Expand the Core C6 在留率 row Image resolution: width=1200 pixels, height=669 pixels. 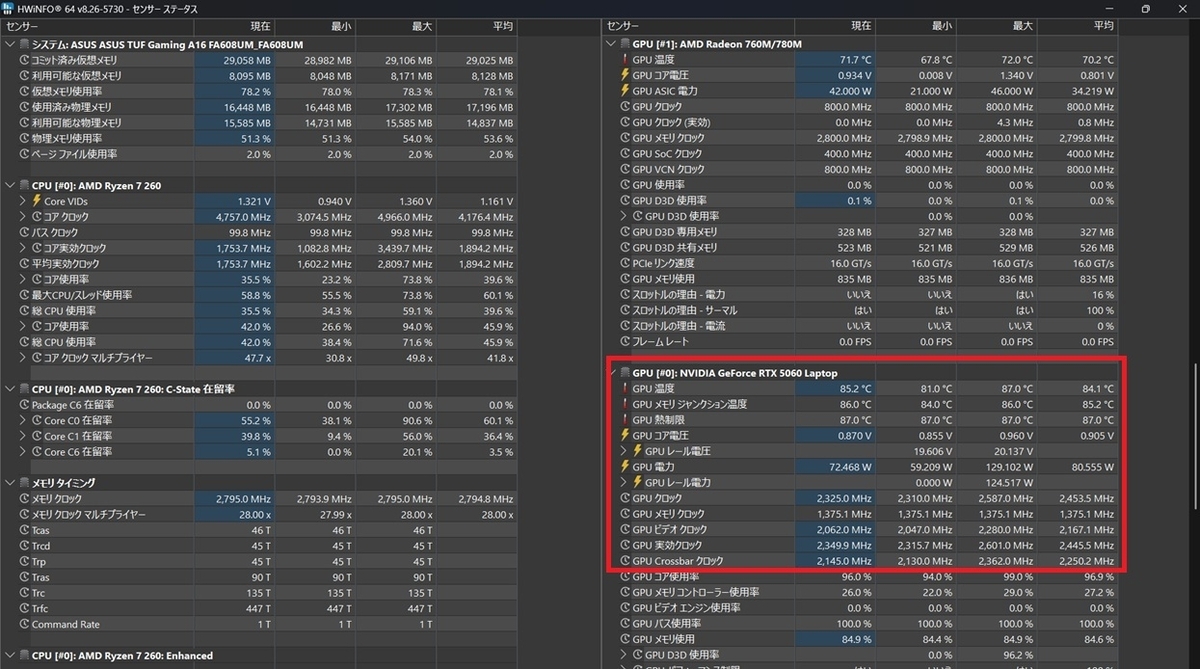click(22, 451)
